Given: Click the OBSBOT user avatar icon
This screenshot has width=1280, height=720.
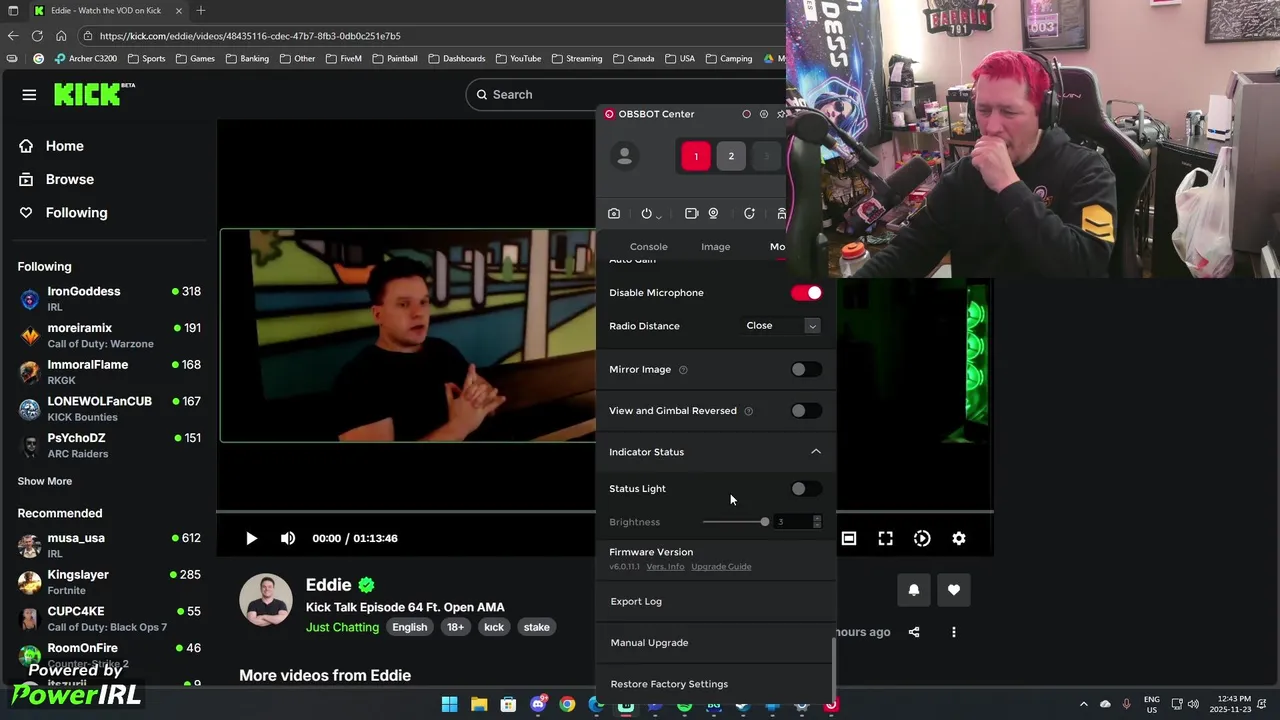Looking at the screenshot, I should click(x=625, y=156).
